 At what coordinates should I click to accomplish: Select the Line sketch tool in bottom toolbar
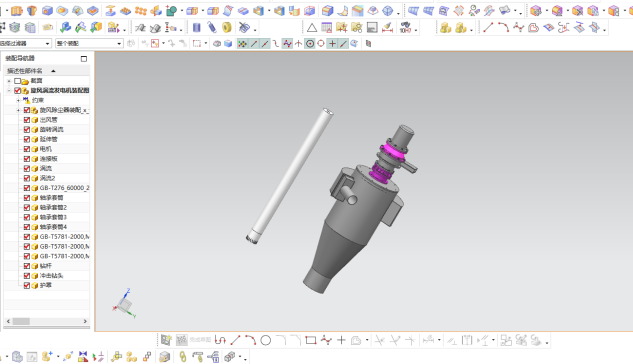[235, 340]
